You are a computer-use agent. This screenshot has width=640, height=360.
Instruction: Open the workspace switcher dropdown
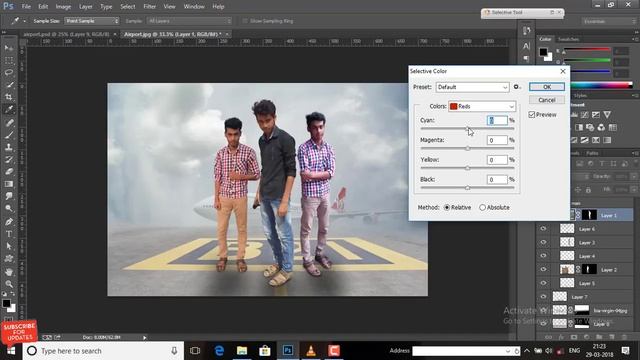coord(610,21)
